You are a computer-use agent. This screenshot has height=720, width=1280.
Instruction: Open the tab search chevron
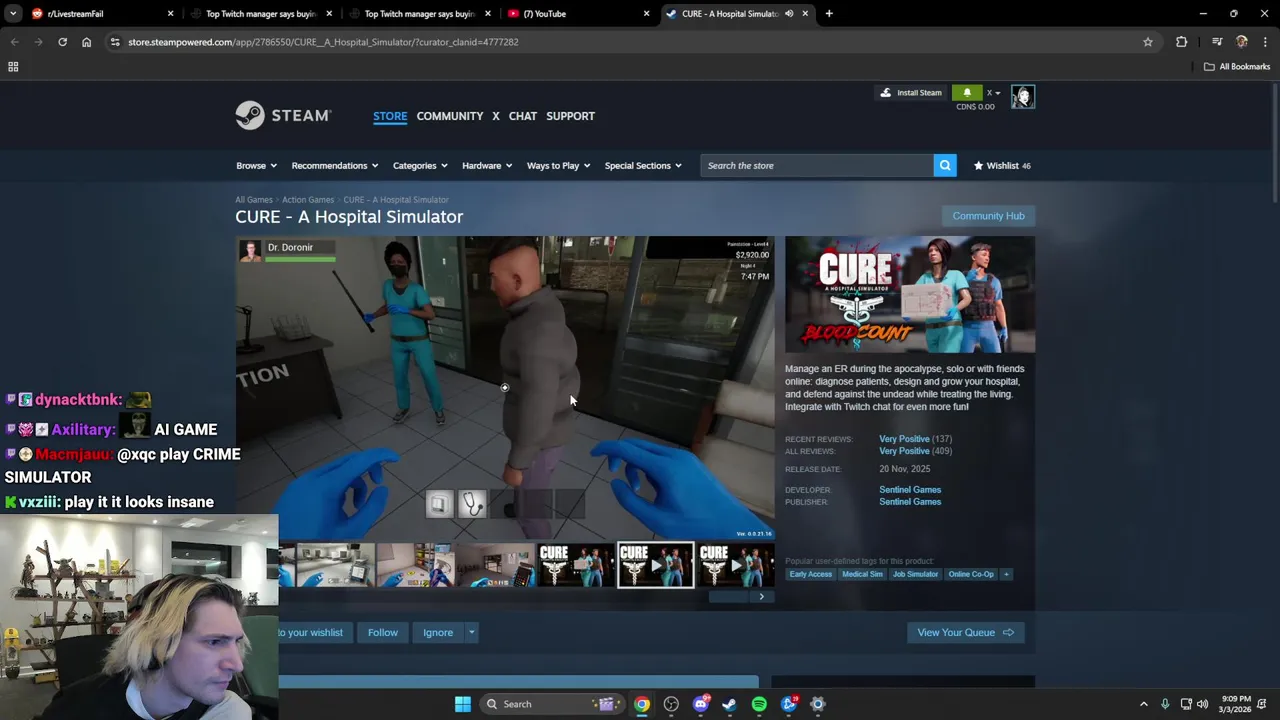[x=12, y=14]
